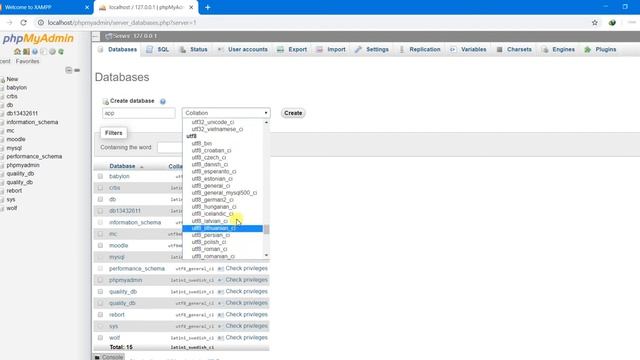Open a new browser tab with plus icon
640x360 pixels.
(207, 7)
